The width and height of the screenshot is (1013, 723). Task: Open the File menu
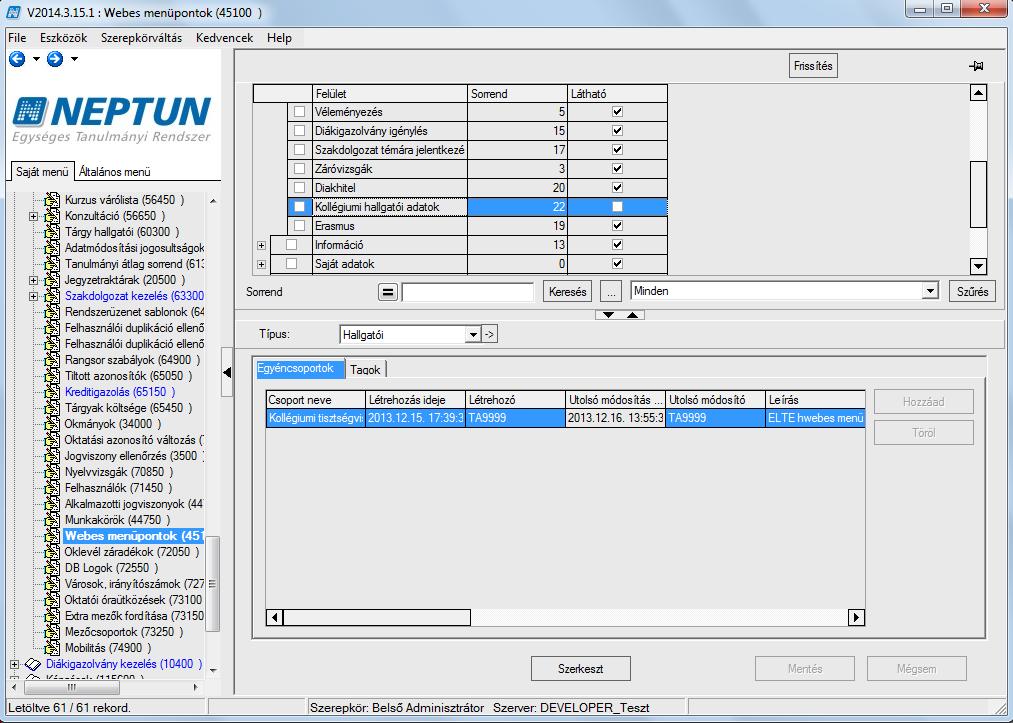[x=17, y=38]
